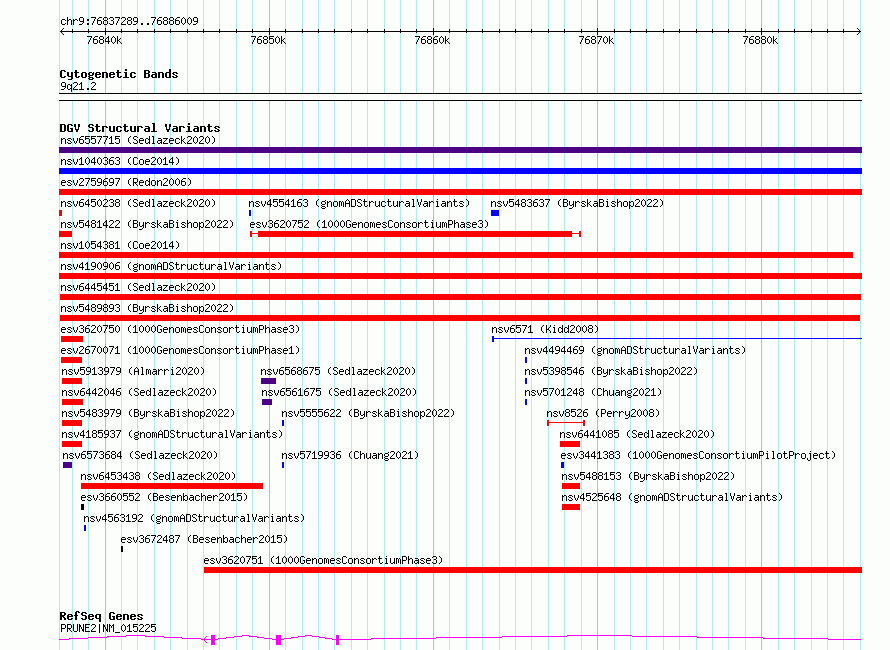890x650 pixels.
Task: Select the purple nsv6573684 feature block
Action: 68,465
